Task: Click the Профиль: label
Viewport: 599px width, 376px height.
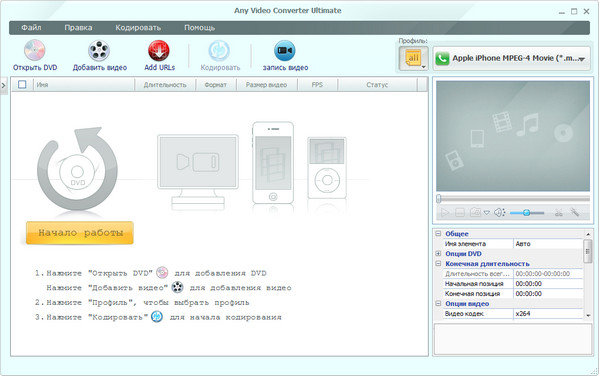Action: [413, 41]
